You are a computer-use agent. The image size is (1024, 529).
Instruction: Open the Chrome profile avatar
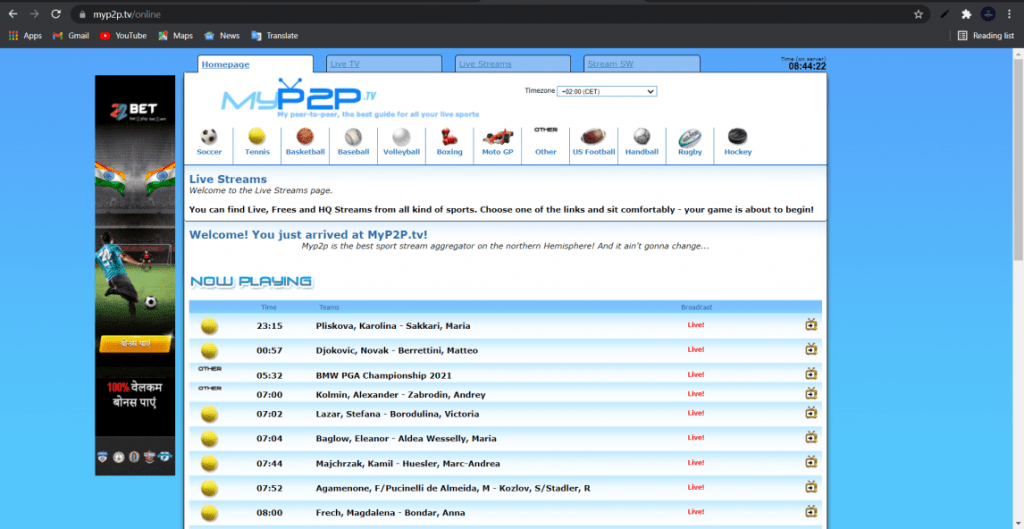pyautogui.click(x=988, y=14)
